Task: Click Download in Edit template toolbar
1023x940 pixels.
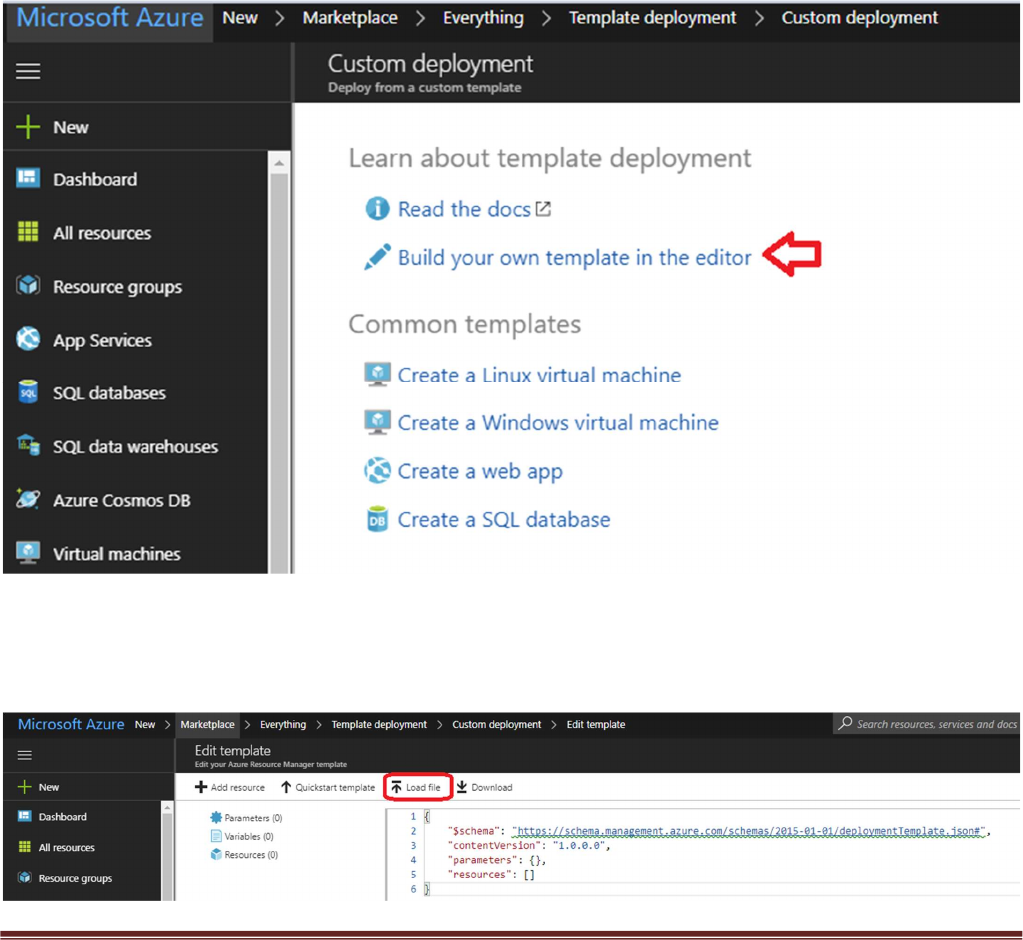Action: (x=484, y=787)
